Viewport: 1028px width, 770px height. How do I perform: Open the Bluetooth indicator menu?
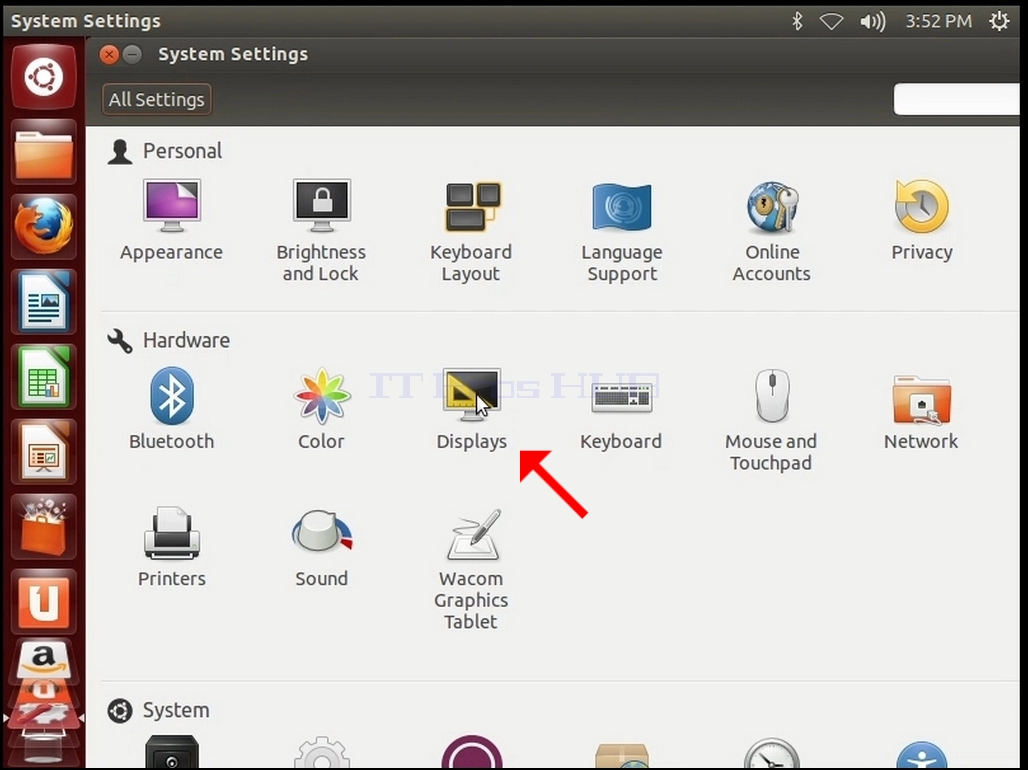(x=797, y=21)
